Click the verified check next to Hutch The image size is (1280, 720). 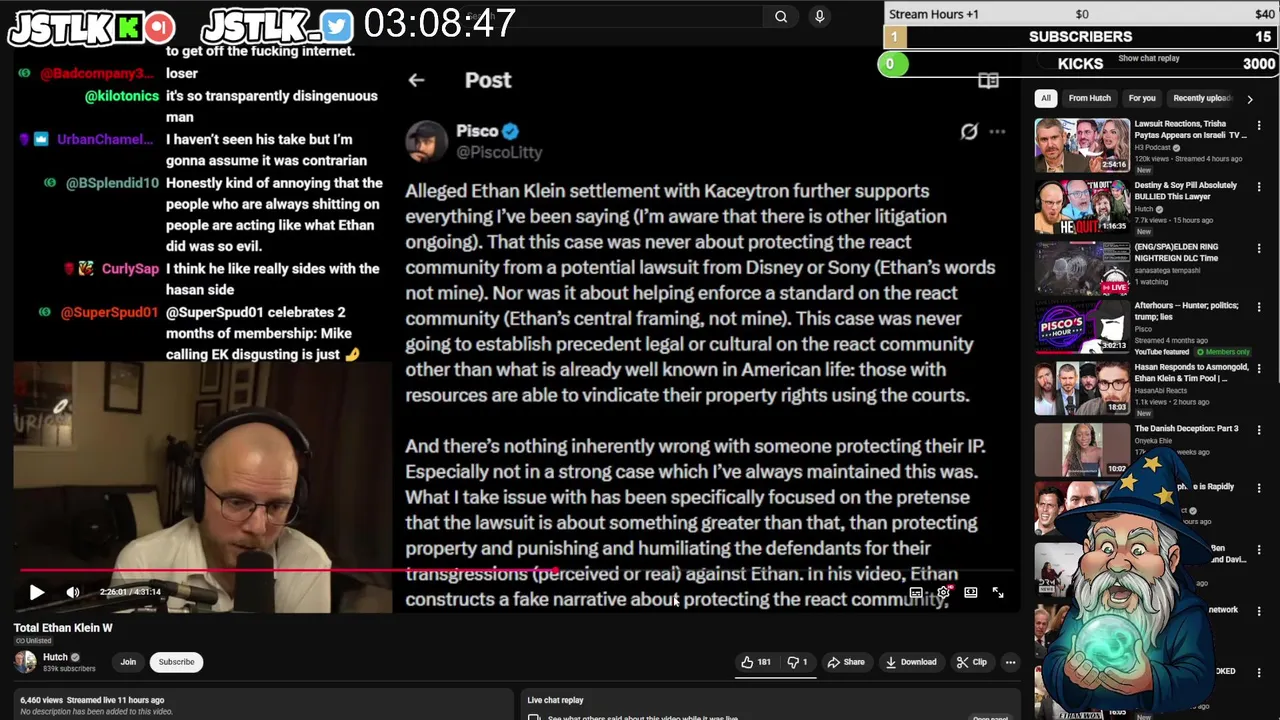coord(75,657)
